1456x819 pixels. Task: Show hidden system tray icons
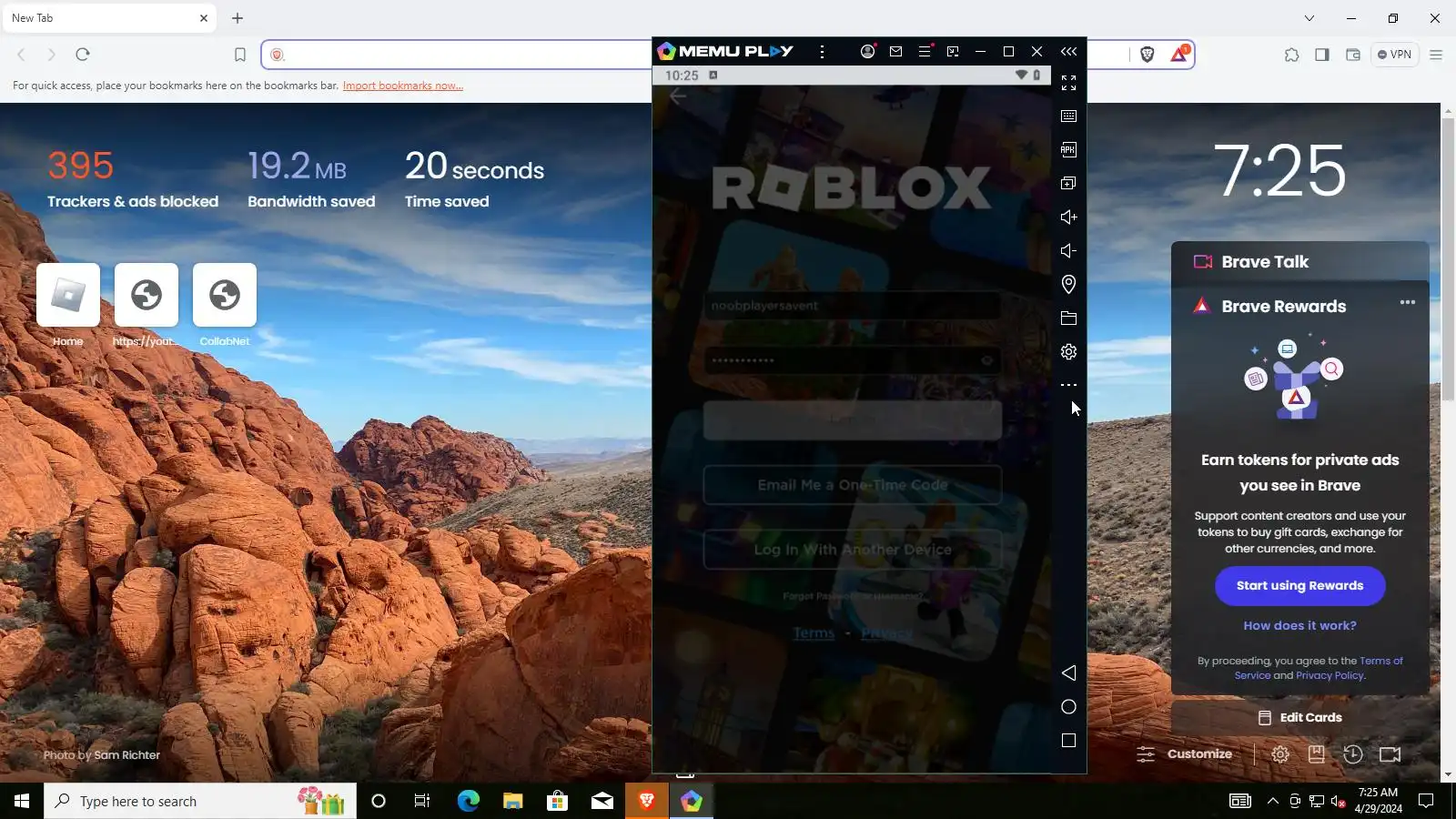(1272, 801)
